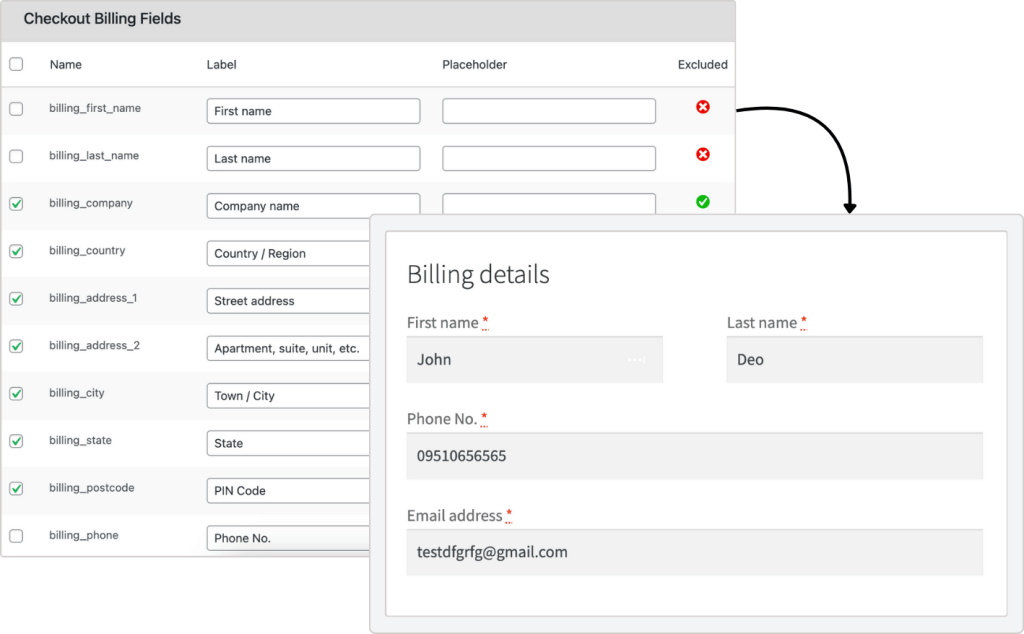Click the 'Excluded' column header

coord(703,65)
